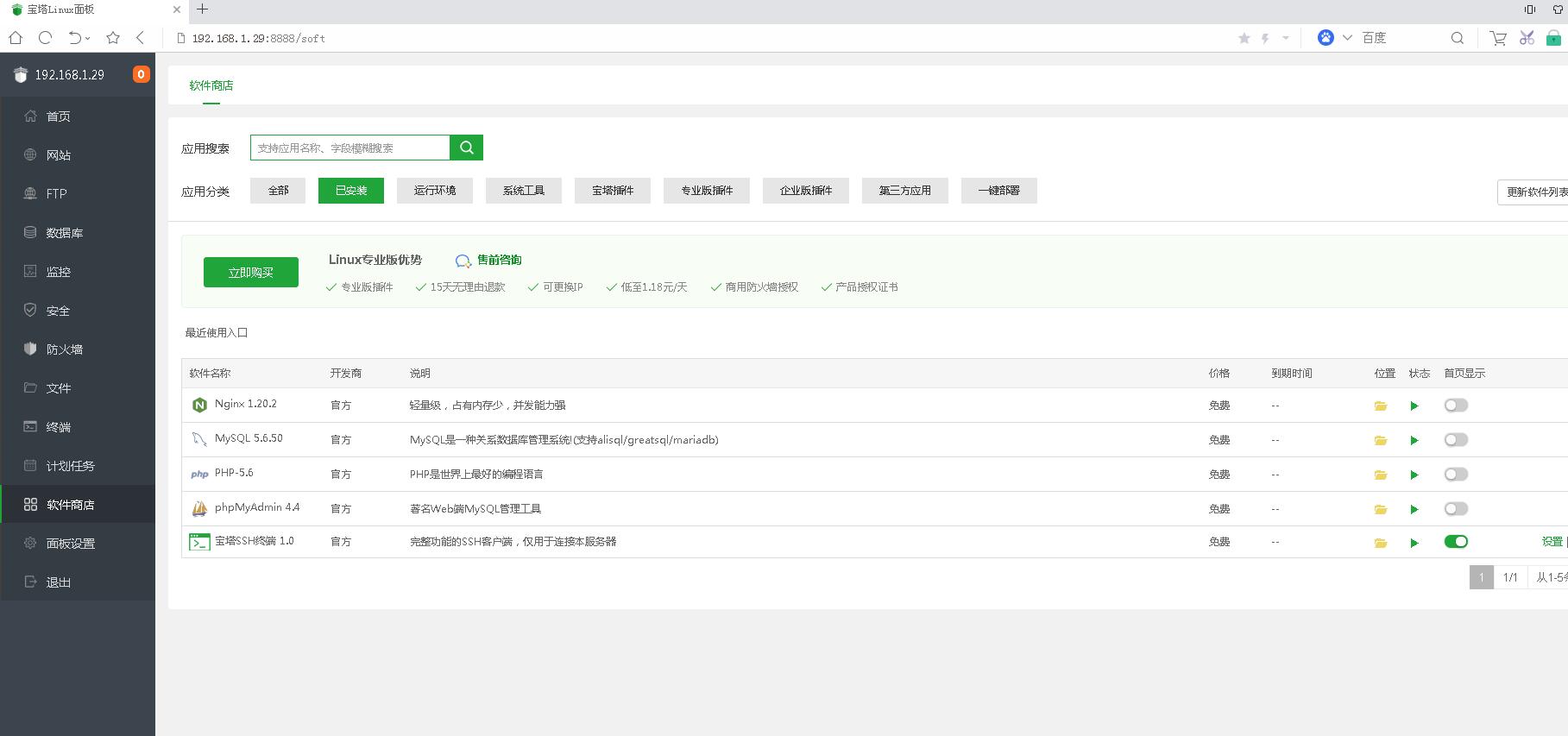The image size is (1568, 736).
Task: Open a new browser tab with plus
Action: 203,9
